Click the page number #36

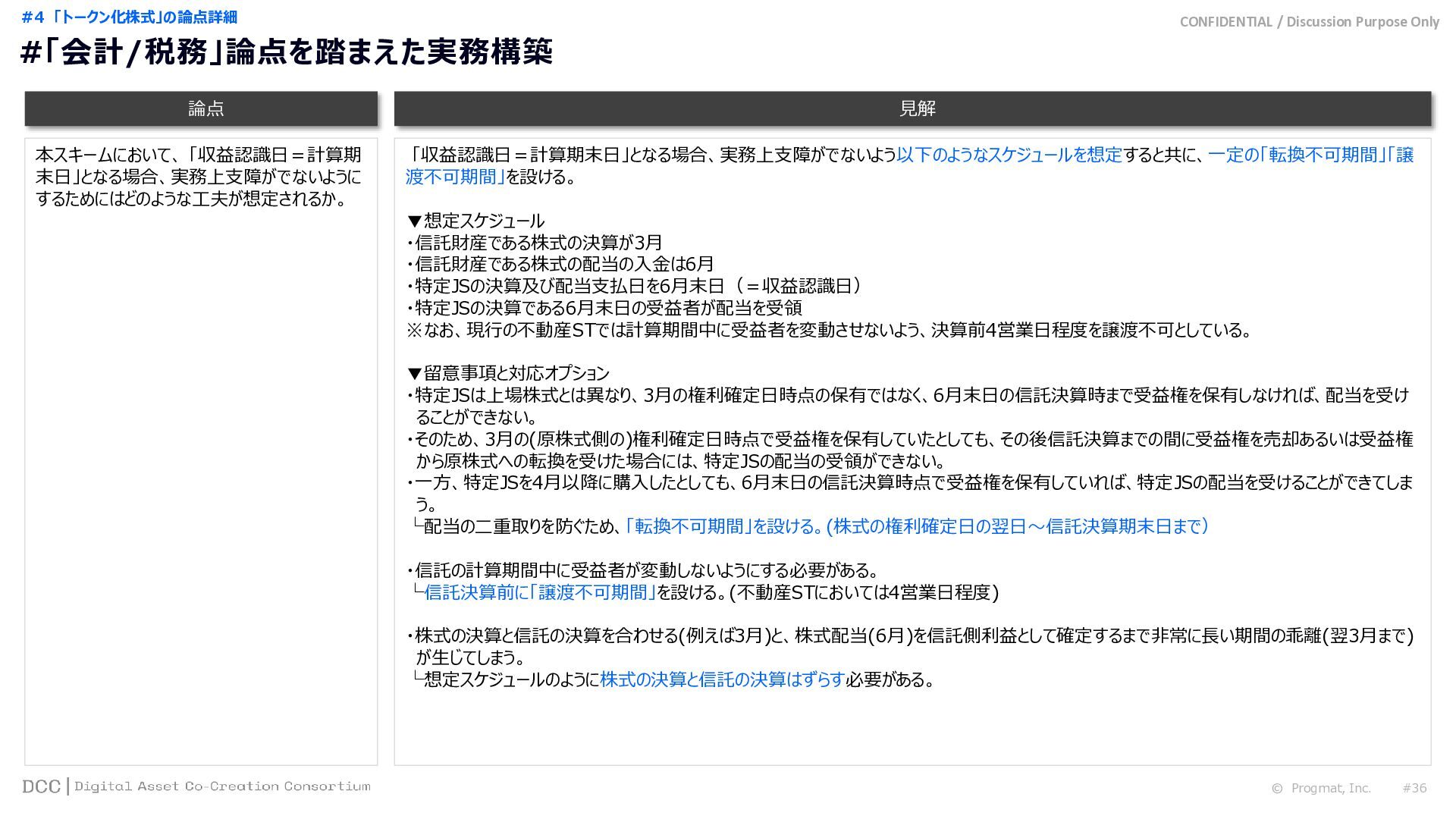click(x=1414, y=788)
